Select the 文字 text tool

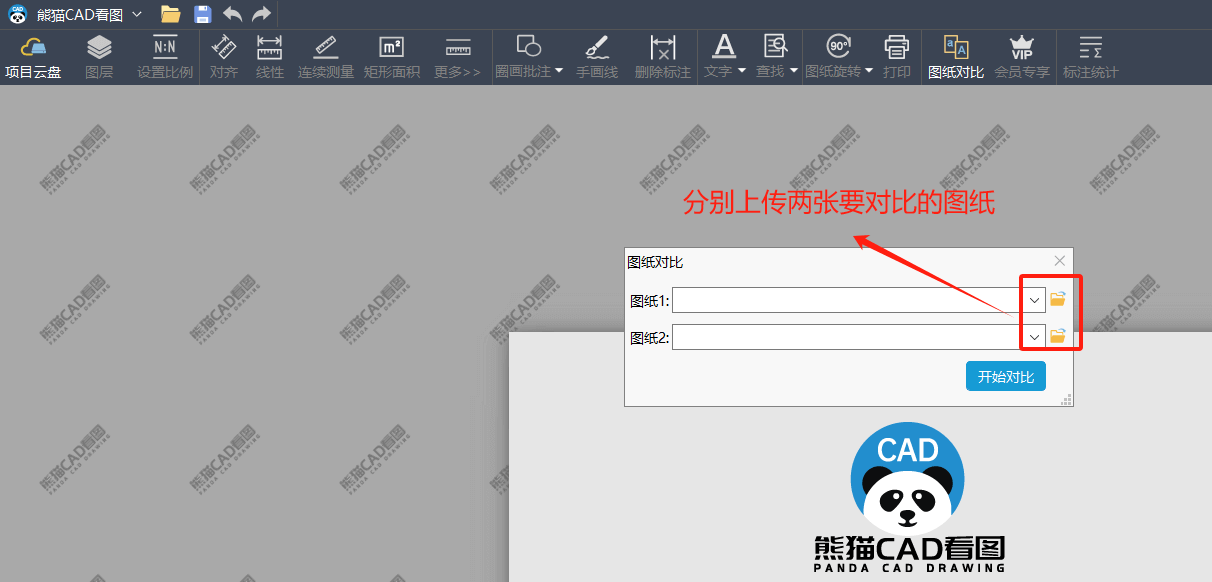click(x=720, y=57)
